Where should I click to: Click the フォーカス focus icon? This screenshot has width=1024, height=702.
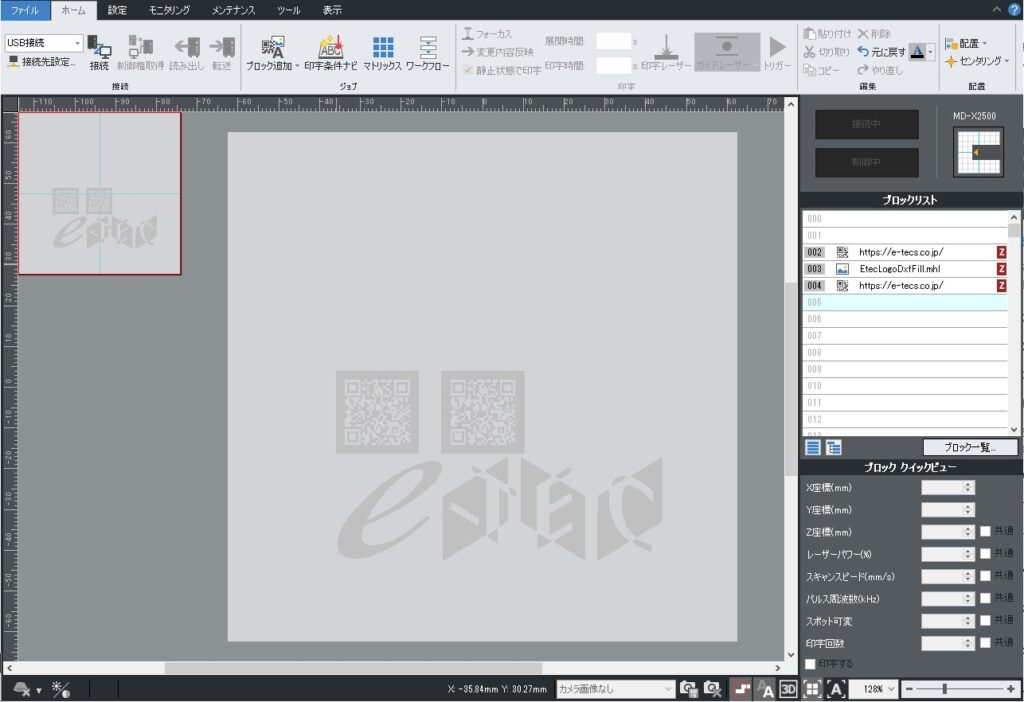[x=468, y=33]
